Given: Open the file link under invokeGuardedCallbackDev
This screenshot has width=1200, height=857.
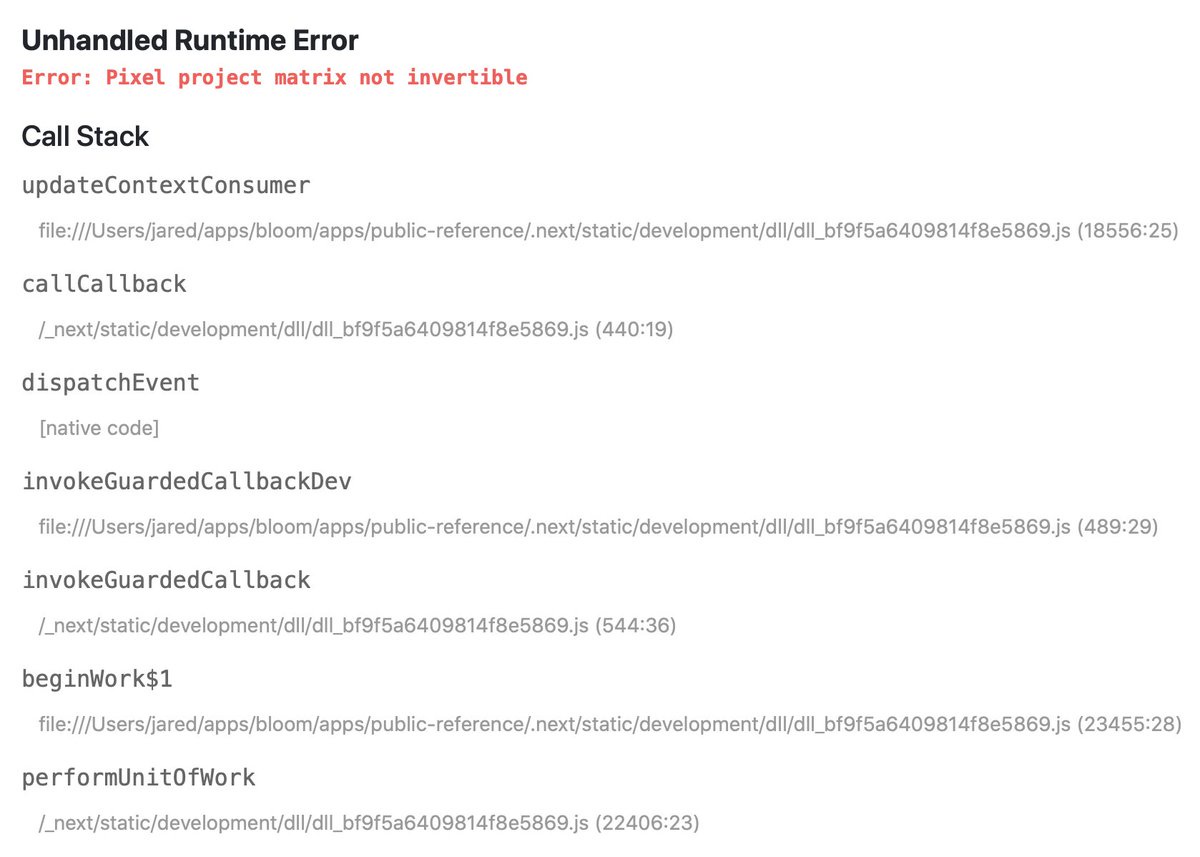Looking at the screenshot, I should point(555,527).
